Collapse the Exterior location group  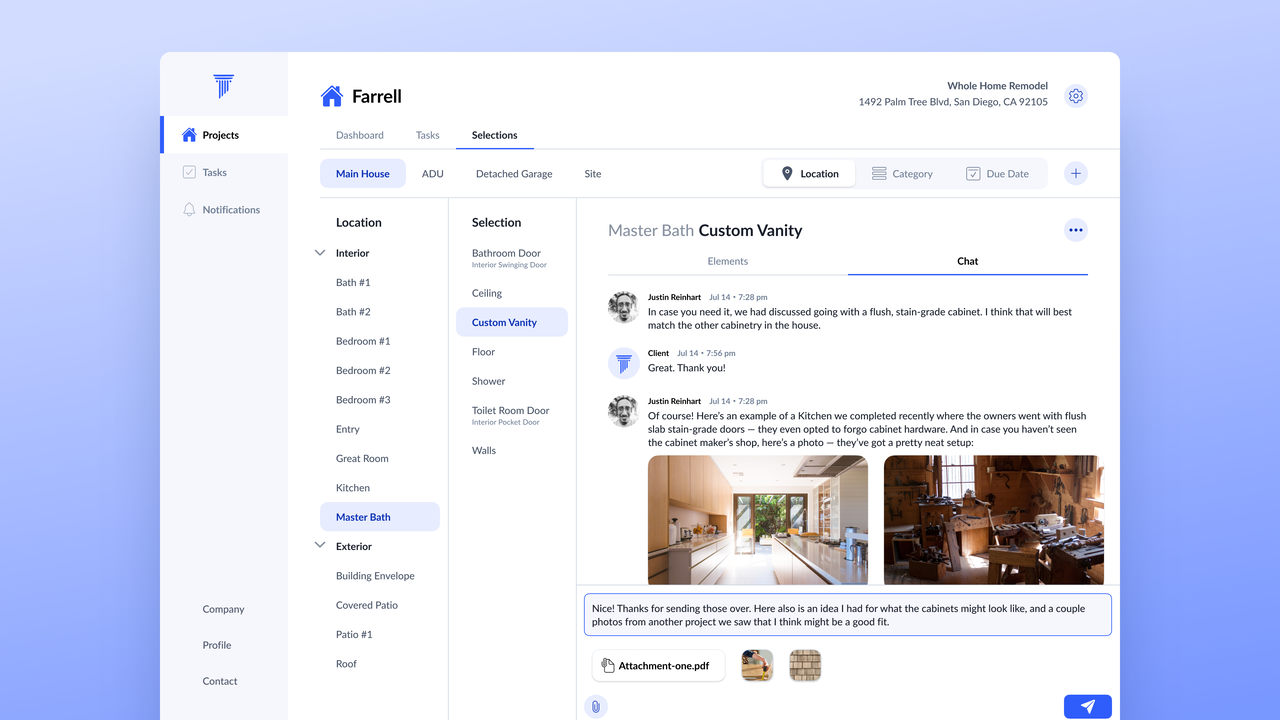tap(320, 546)
